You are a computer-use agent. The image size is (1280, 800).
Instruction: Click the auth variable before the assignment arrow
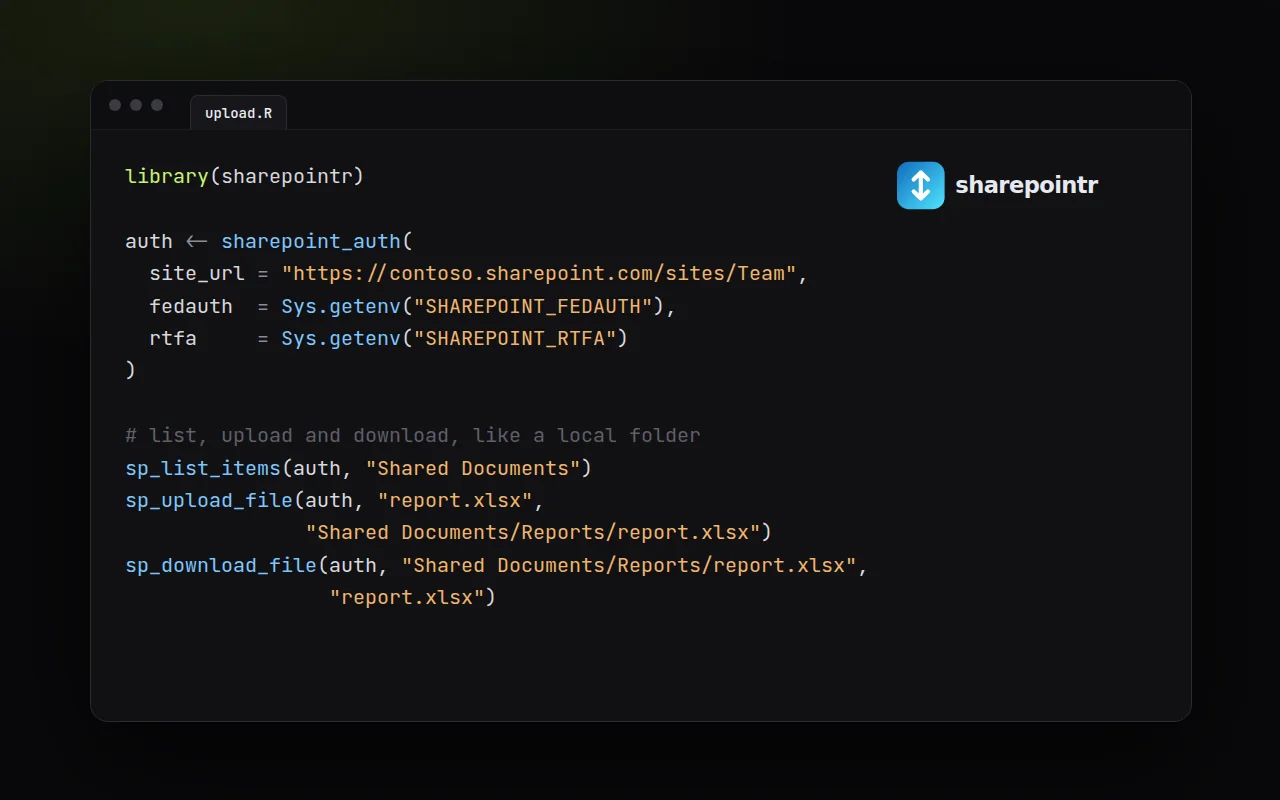tap(149, 242)
